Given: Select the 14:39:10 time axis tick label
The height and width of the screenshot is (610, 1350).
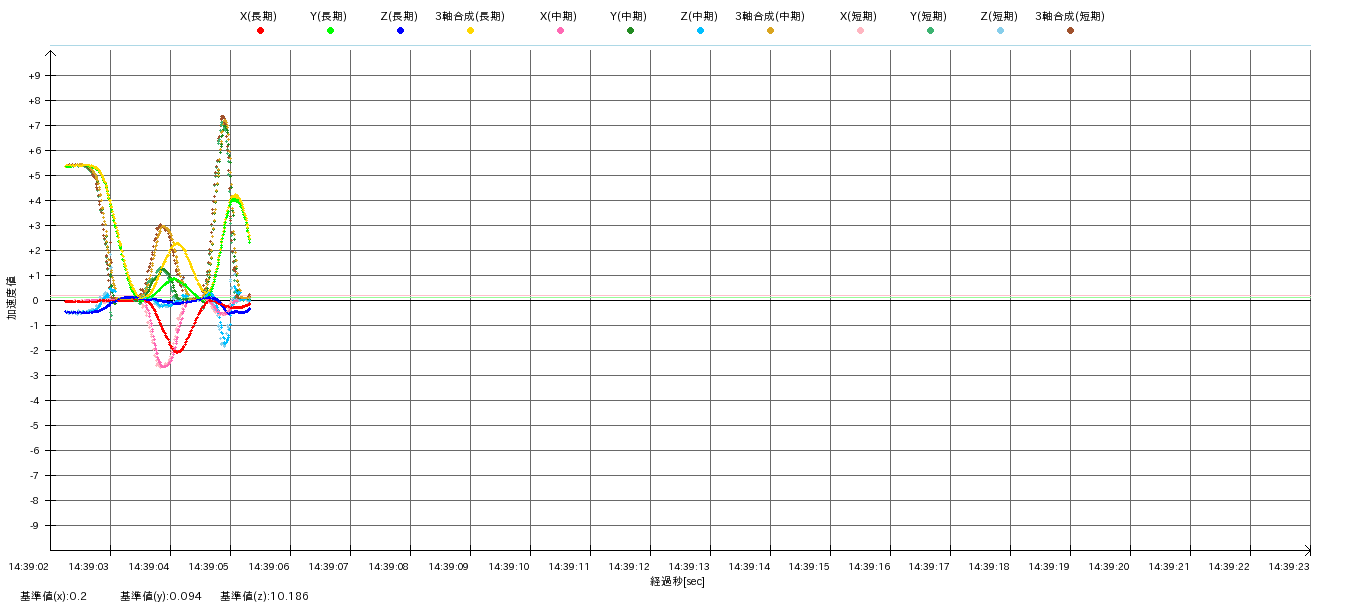Looking at the screenshot, I should pos(509,566).
